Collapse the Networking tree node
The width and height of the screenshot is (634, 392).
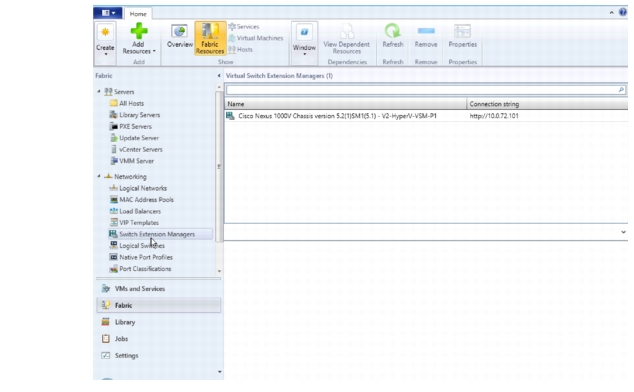pyautogui.click(x=99, y=176)
